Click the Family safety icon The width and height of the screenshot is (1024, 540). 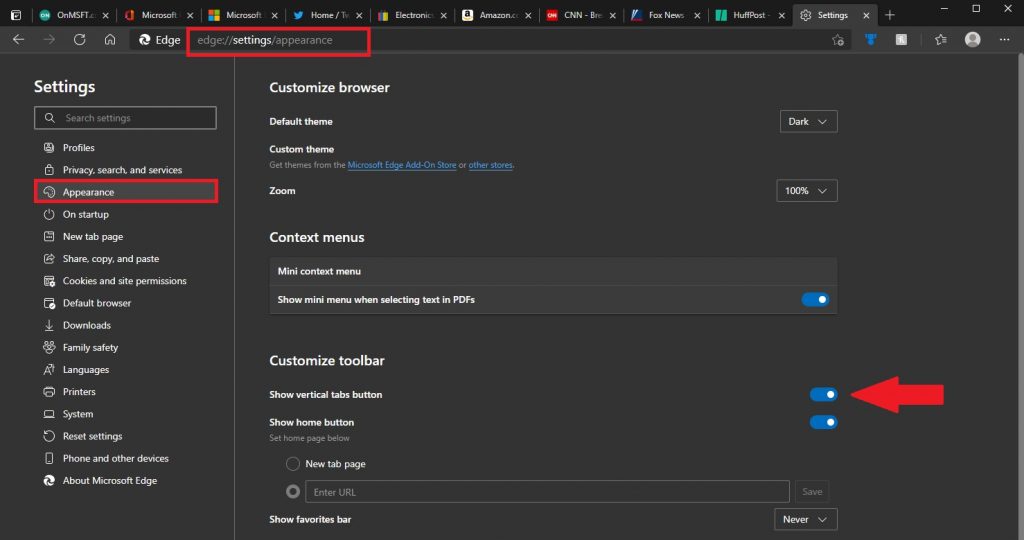click(x=49, y=347)
